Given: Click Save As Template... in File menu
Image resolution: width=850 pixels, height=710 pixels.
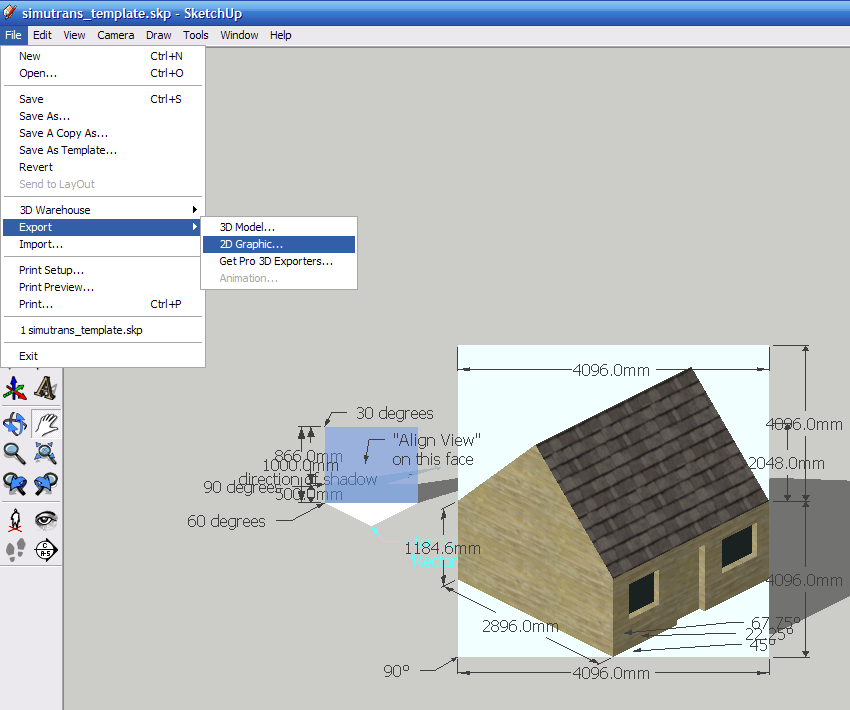Looking at the screenshot, I should 68,150.
